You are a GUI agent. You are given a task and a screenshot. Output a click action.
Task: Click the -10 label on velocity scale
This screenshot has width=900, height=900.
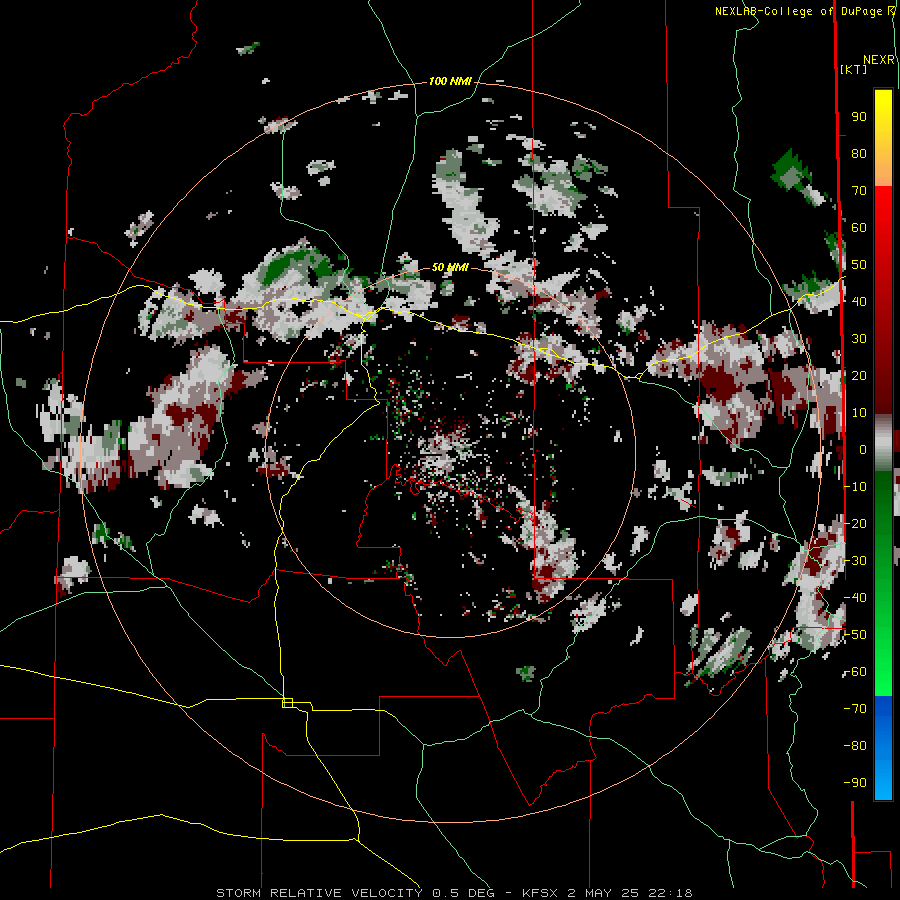tap(855, 487)
